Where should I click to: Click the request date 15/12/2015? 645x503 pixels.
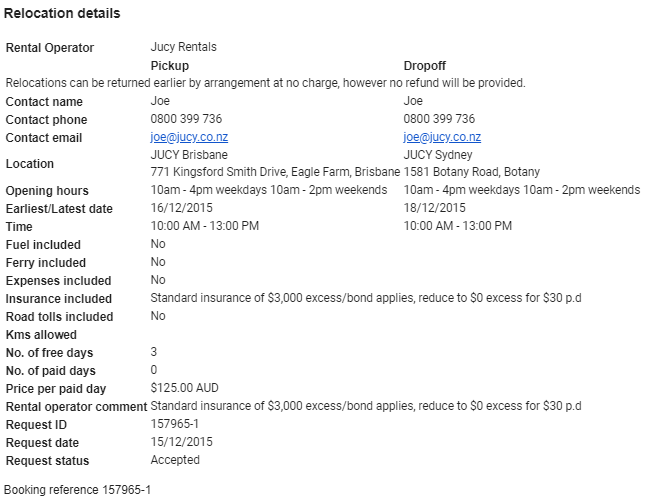click(181, 442)
